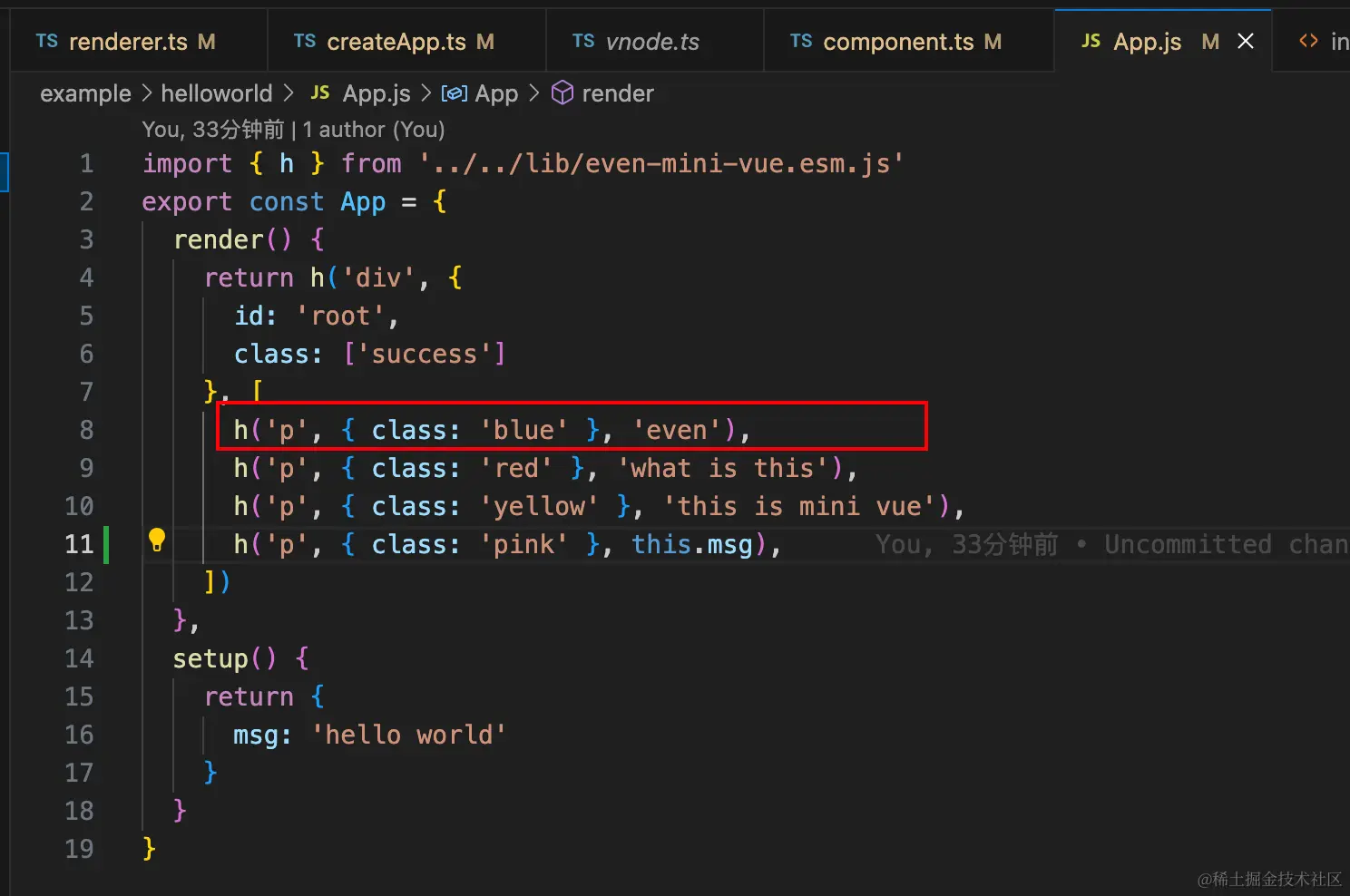Click the TS file icon on renderer.ts tab
This screenshot has height=896, width=1350.
[47, 42]
